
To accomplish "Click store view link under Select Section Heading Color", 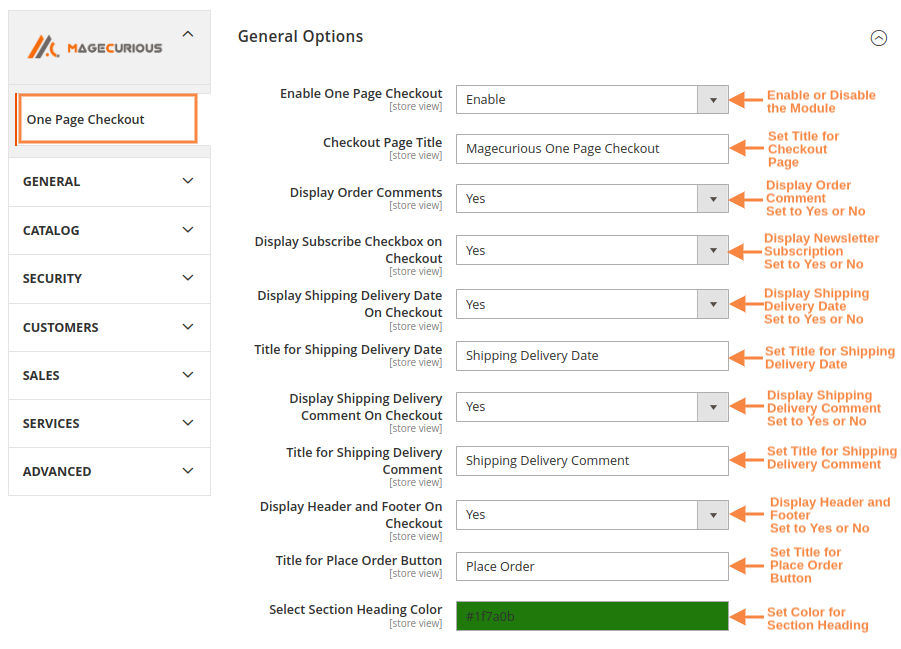I will click(x=416, y=622).
